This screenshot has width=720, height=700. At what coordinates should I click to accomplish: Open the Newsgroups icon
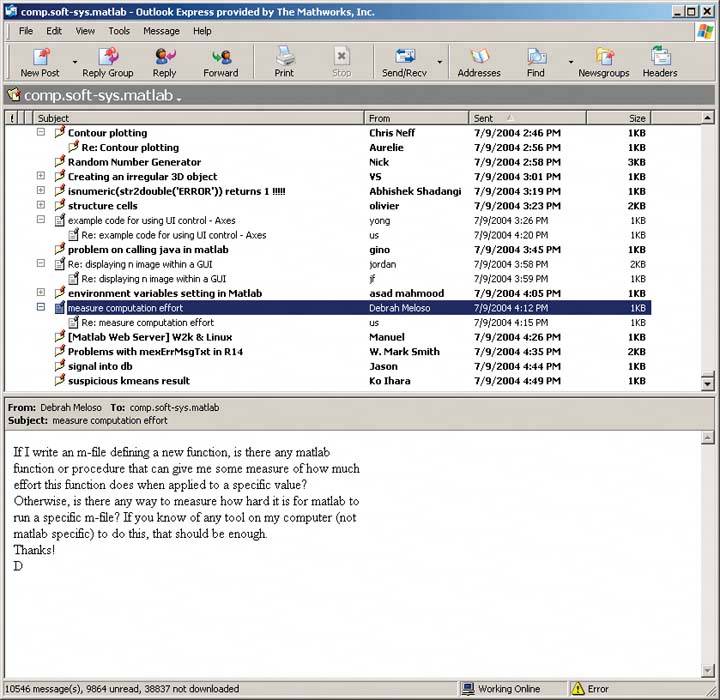click(604, 57)
